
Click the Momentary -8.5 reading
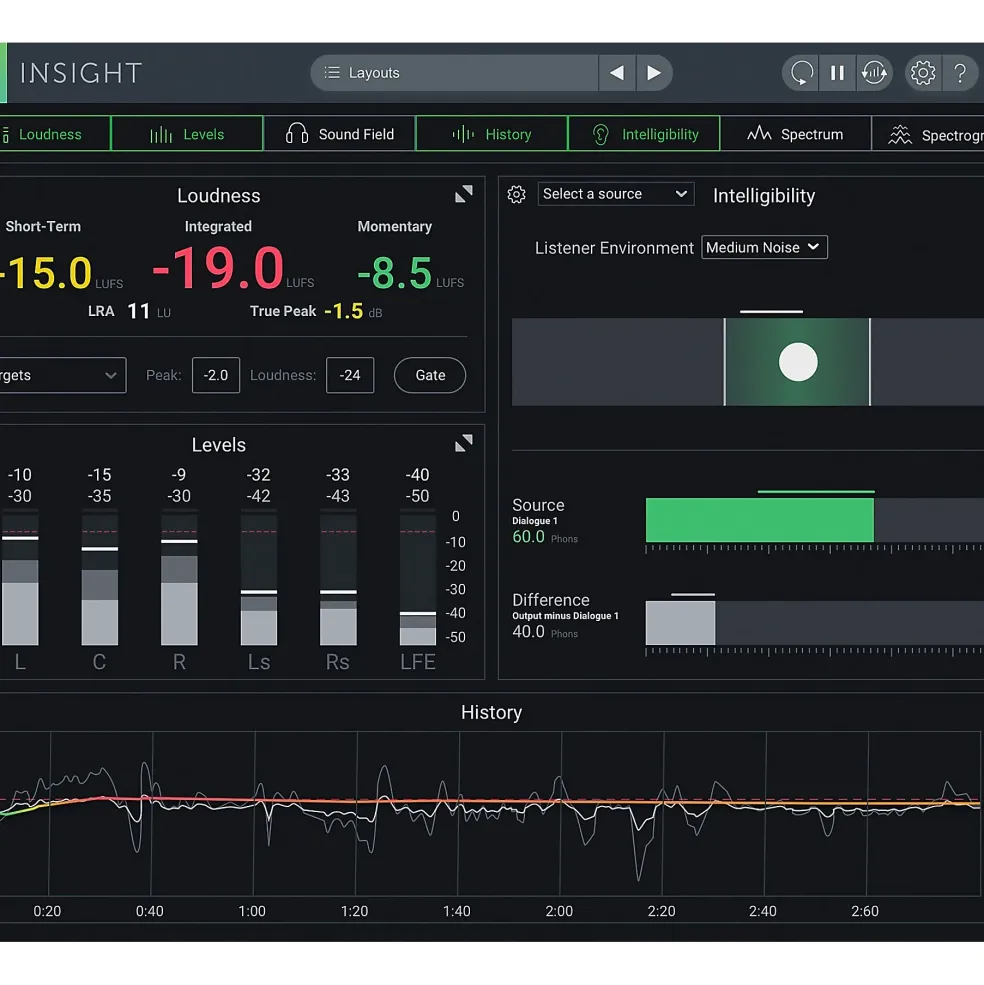pyautogui.click(x=395, y=273)
